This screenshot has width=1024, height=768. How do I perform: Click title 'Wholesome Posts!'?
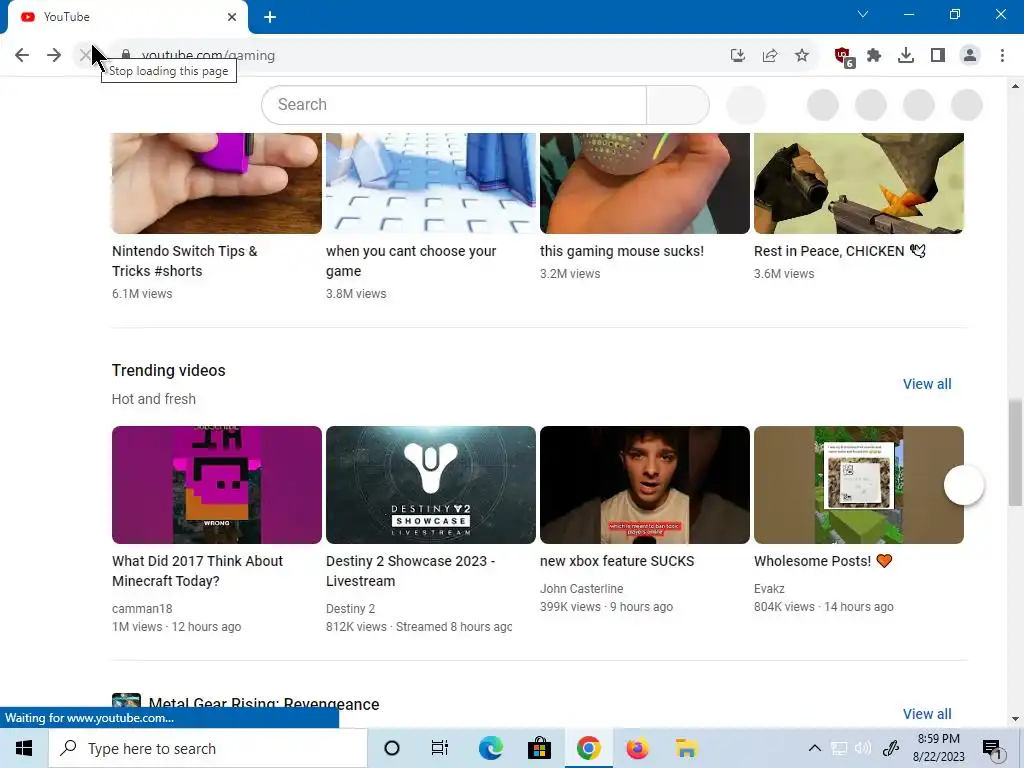(823, 561)
